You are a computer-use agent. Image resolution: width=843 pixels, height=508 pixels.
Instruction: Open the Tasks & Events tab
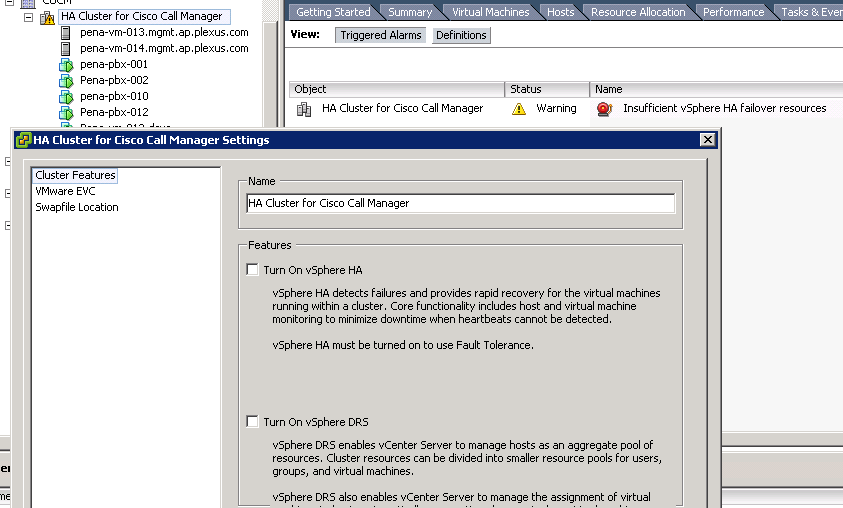pos(811,12)
